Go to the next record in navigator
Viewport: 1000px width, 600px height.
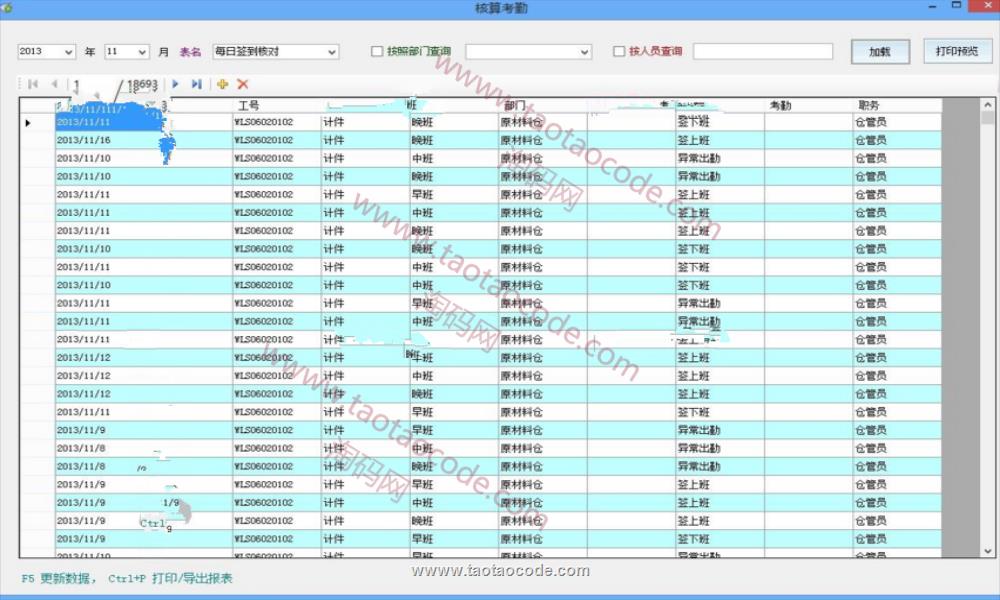pos(176,85)
